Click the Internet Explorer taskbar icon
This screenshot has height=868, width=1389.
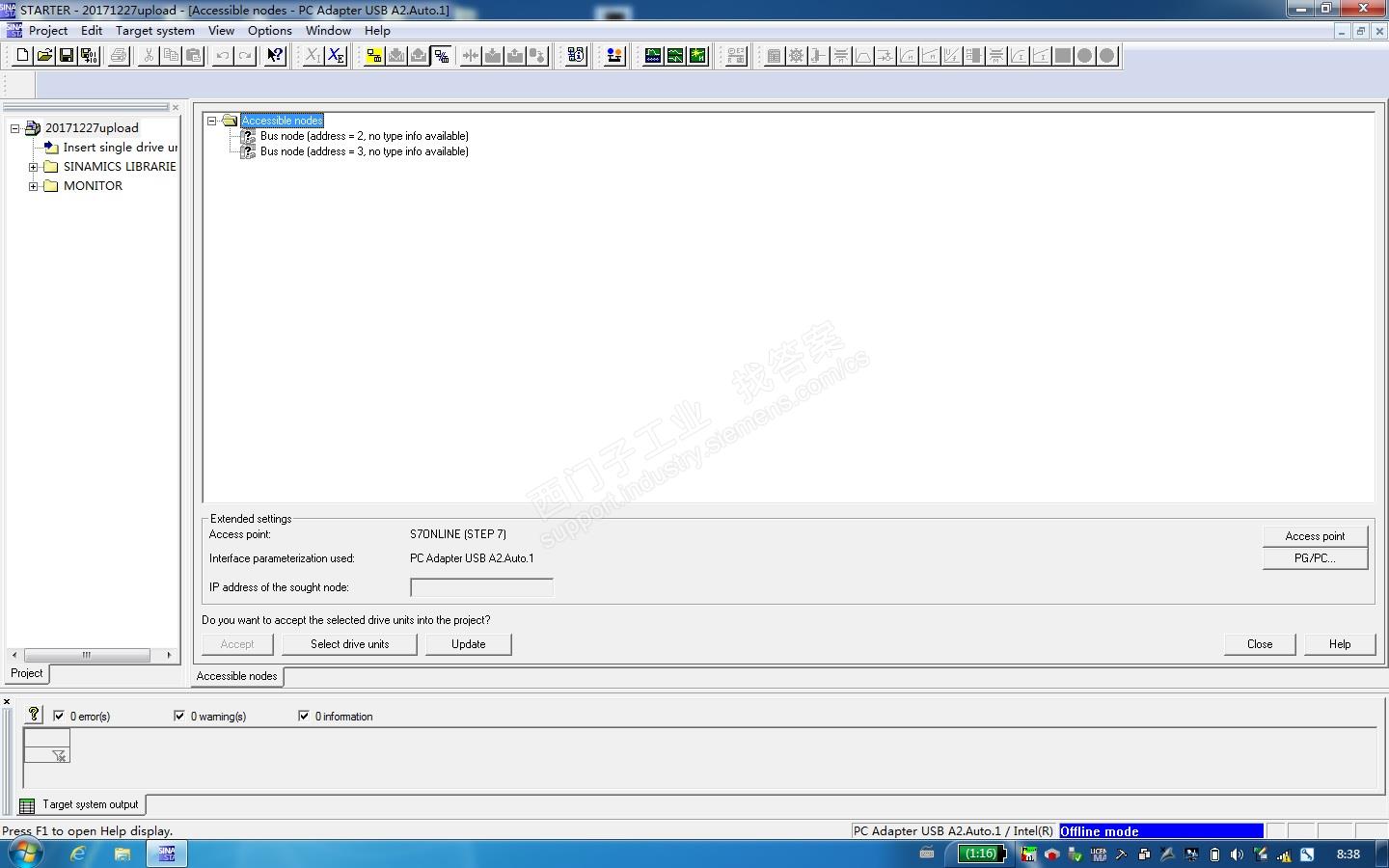tap(78, 854)
